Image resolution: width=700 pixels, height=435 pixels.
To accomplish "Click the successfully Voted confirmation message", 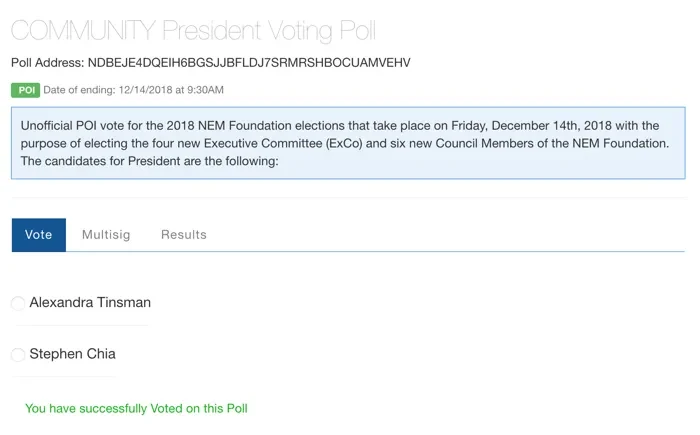I will 136,409.
